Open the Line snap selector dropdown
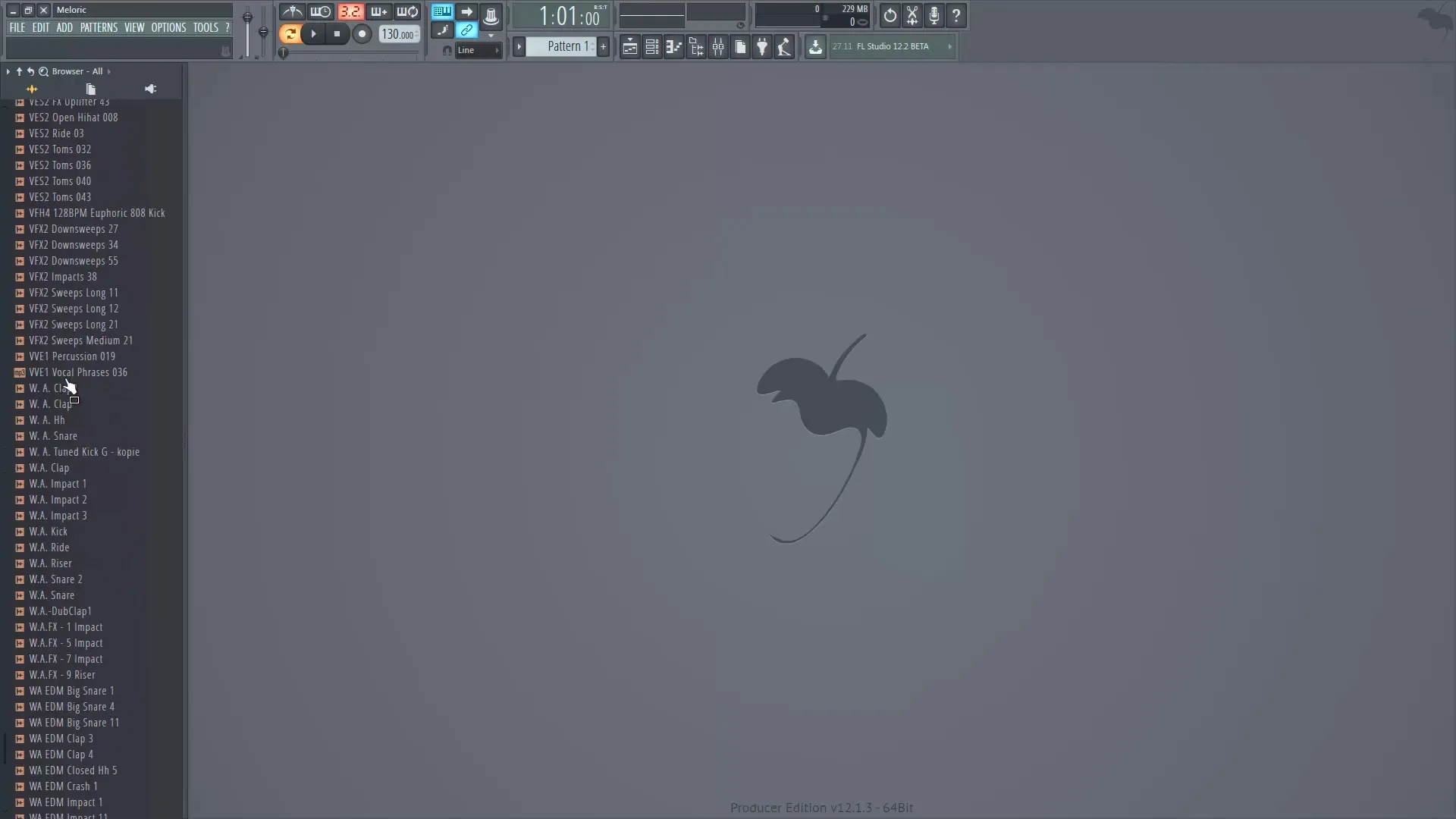 [479, 50]
